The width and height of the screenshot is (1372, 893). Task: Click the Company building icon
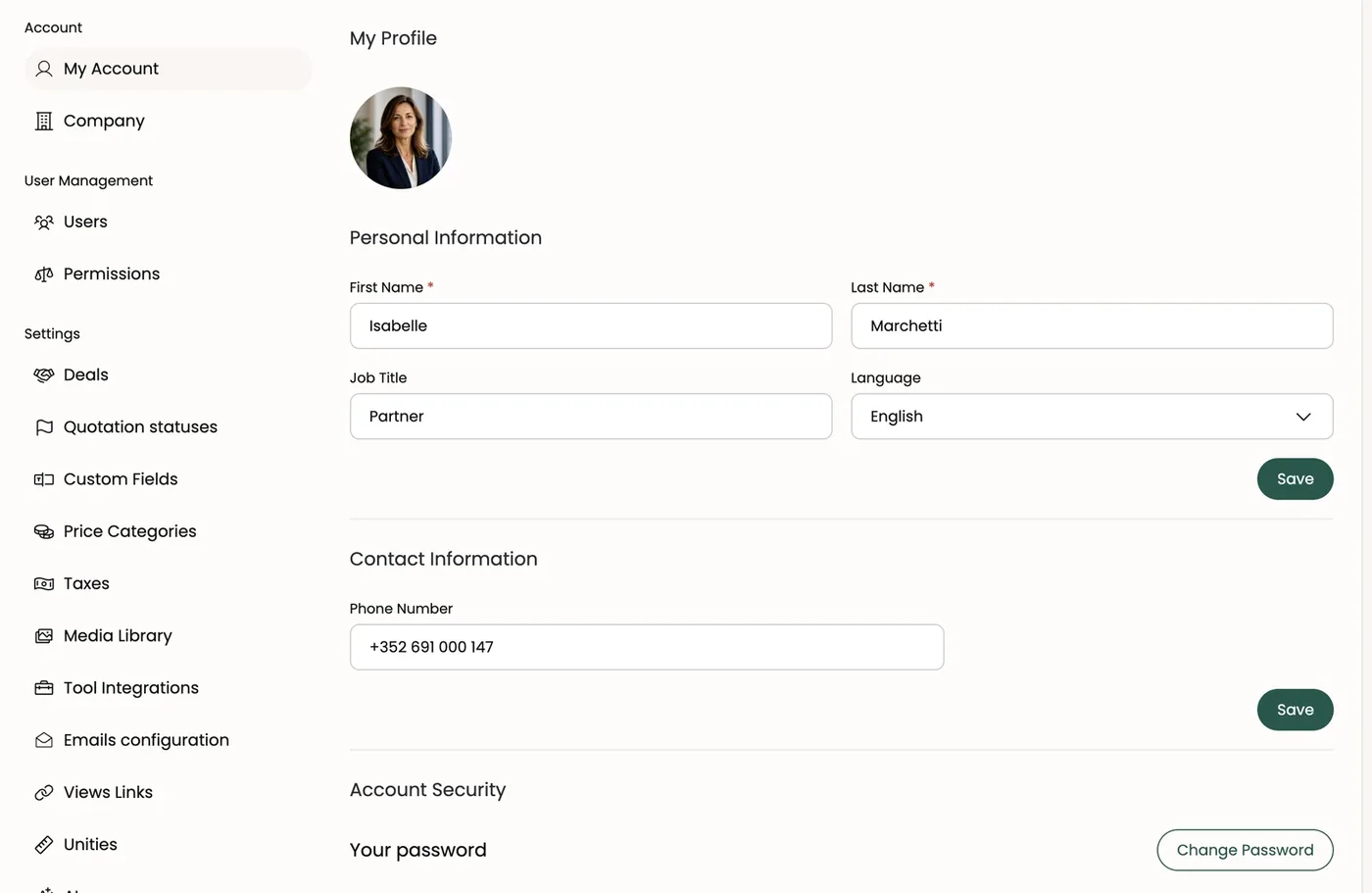[44, 121]
